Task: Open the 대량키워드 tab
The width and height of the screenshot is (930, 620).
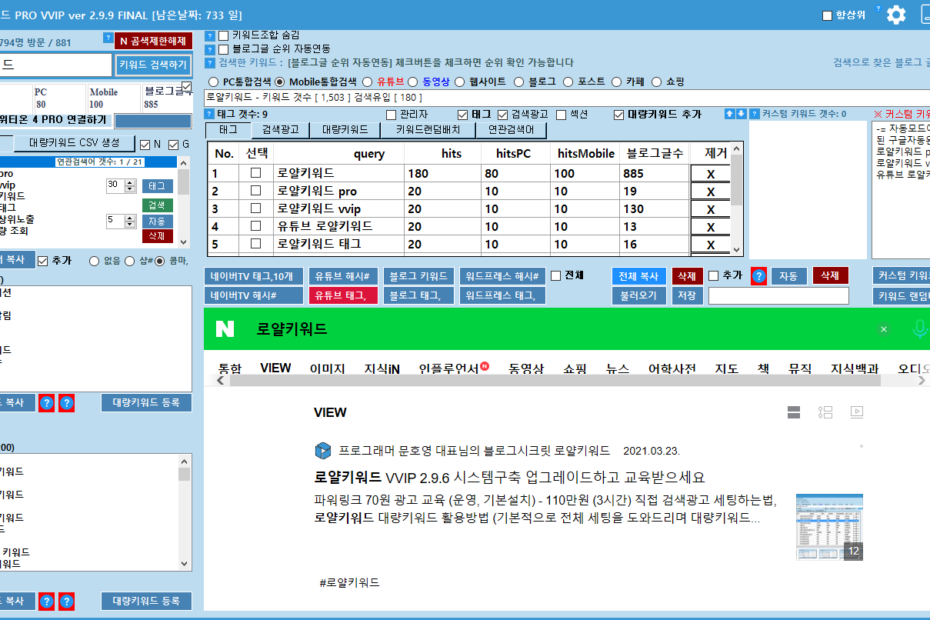Action: click(x=345, y=130)
